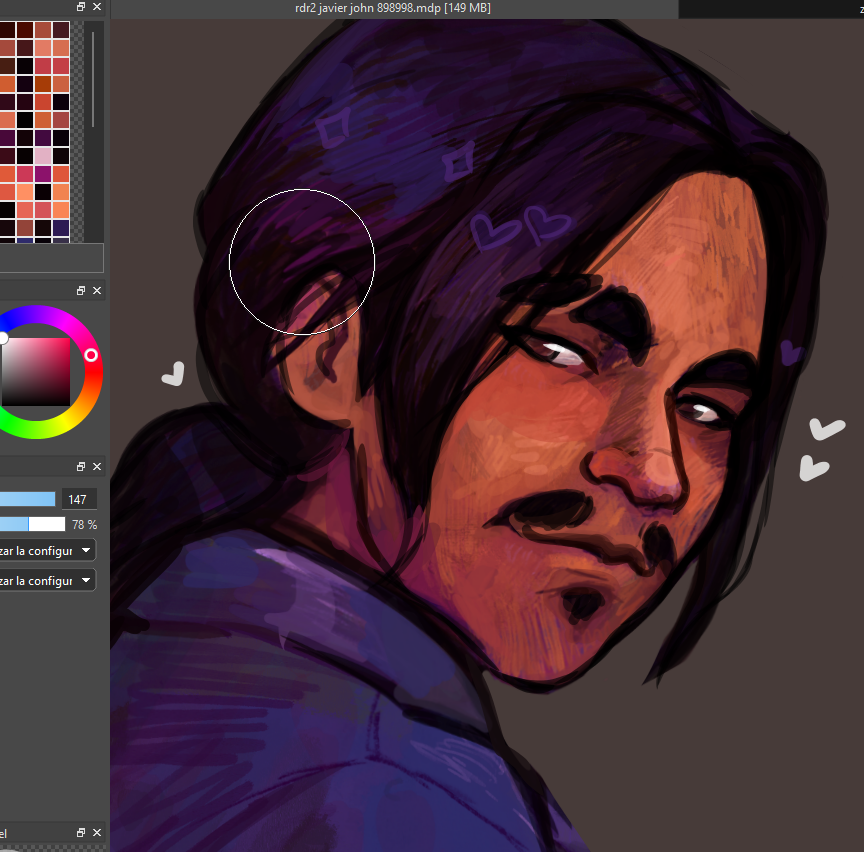Image resolution: width=864 pixels, height=852 pixels.
Task: Open the lower 'zar la configur' dropdown
Action: click(x=47, y=580)
